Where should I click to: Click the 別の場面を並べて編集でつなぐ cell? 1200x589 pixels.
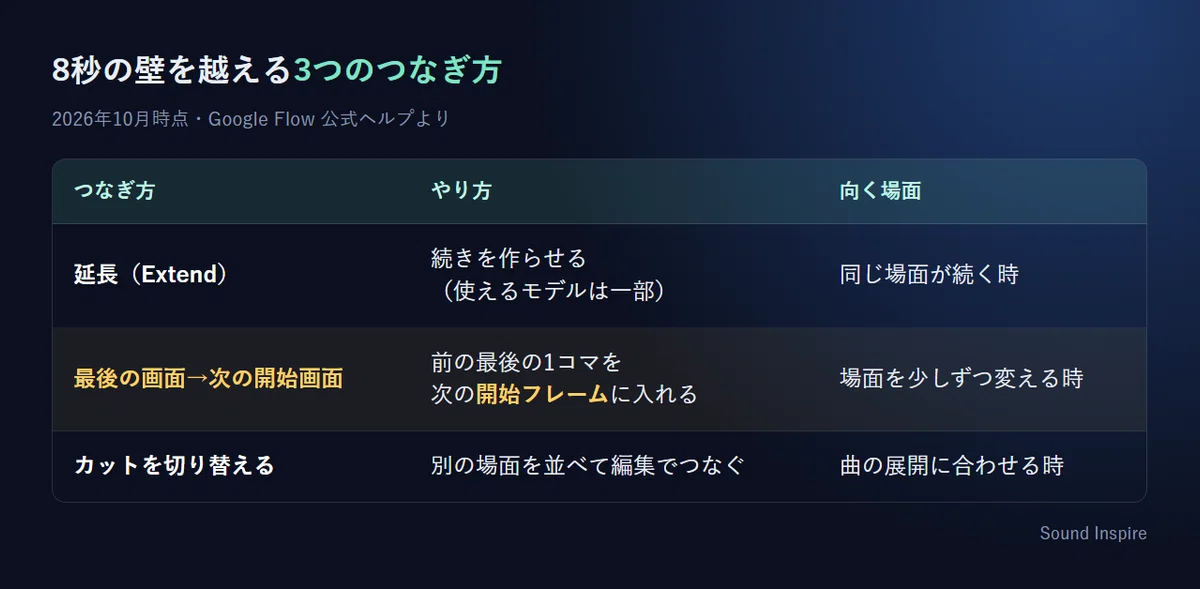[x=587, y=466]
